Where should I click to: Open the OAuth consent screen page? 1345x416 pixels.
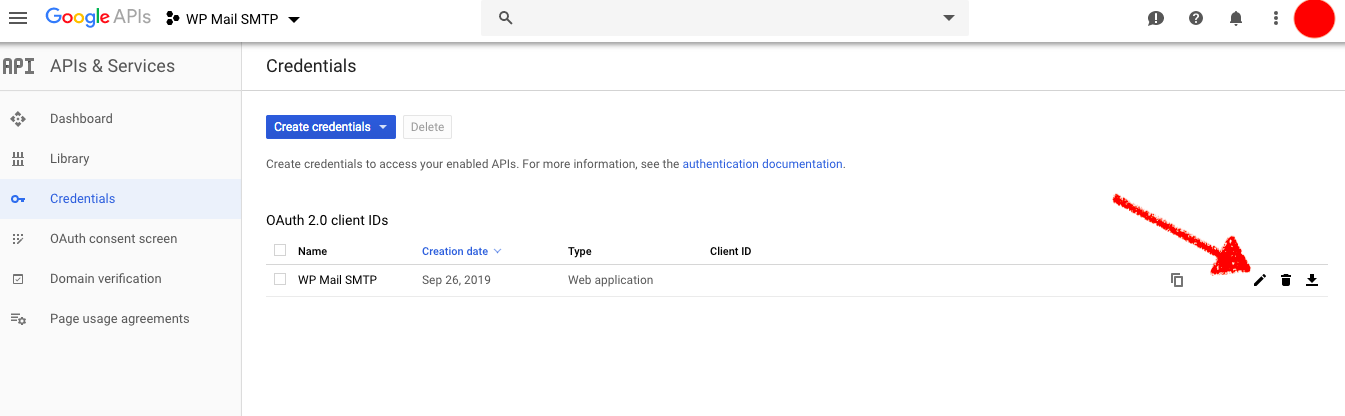[x=113, y=239]
